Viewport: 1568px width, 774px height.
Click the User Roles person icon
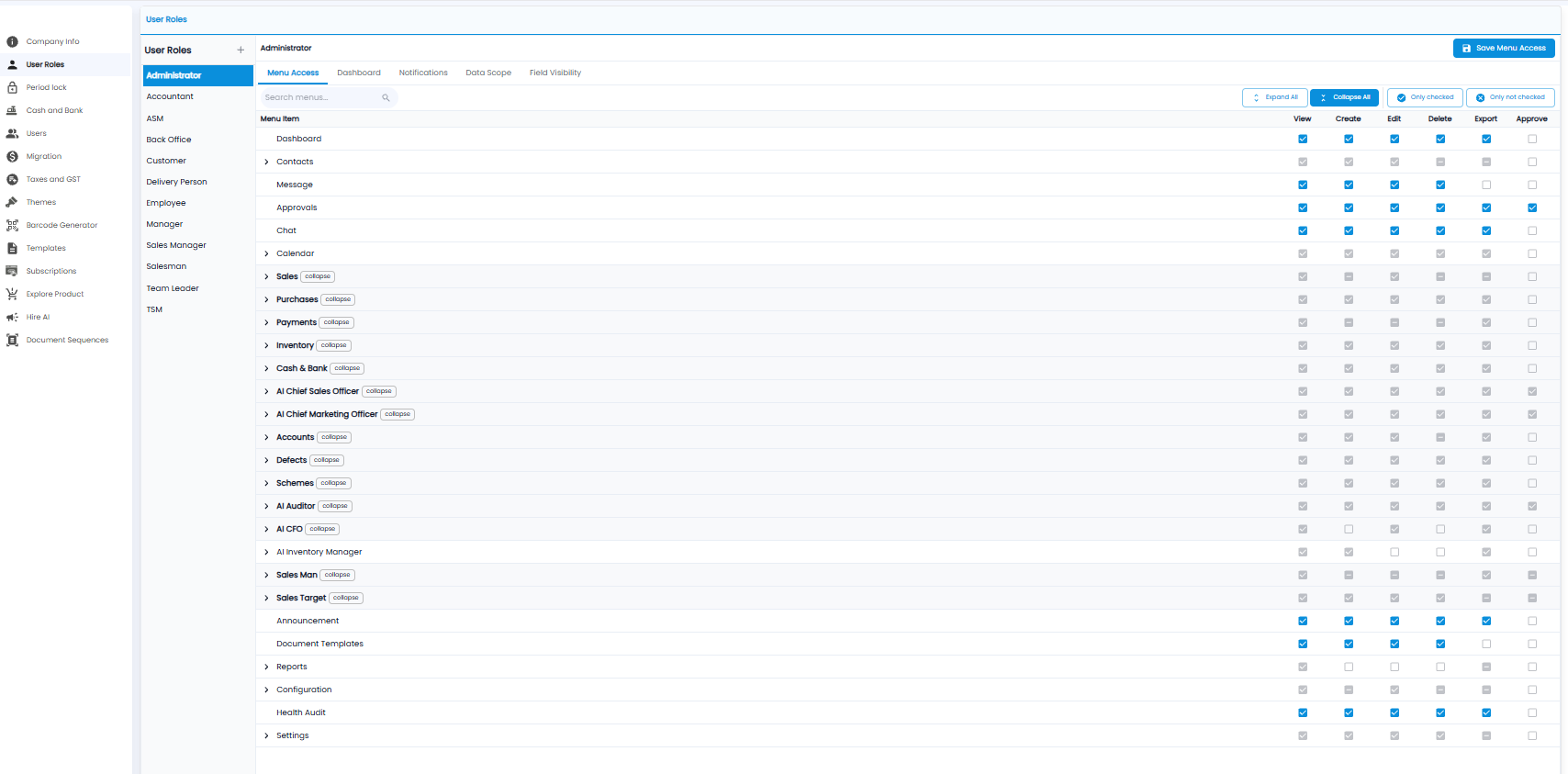tap(12, 64)
